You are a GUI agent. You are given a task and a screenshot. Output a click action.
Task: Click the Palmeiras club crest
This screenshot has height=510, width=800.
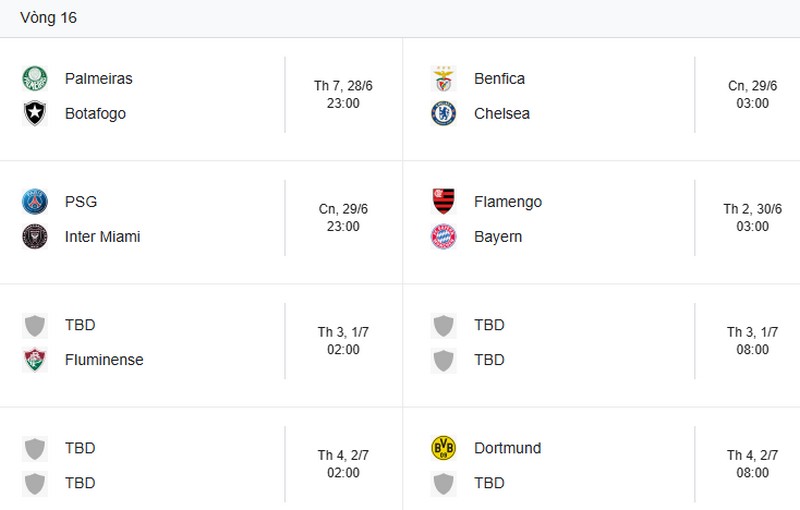coord(35,79)
